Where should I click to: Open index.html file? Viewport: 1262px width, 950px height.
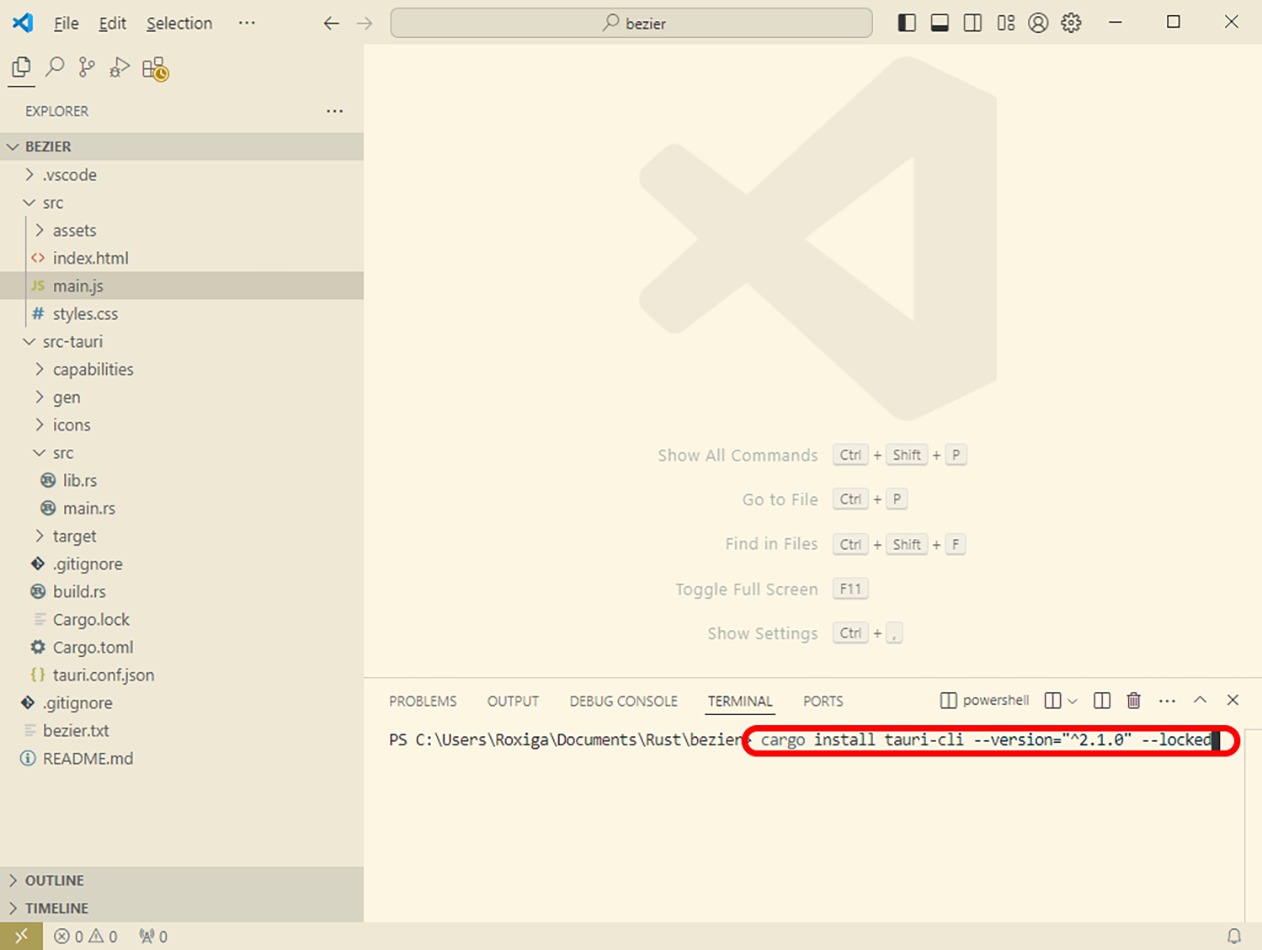point(182,258)
